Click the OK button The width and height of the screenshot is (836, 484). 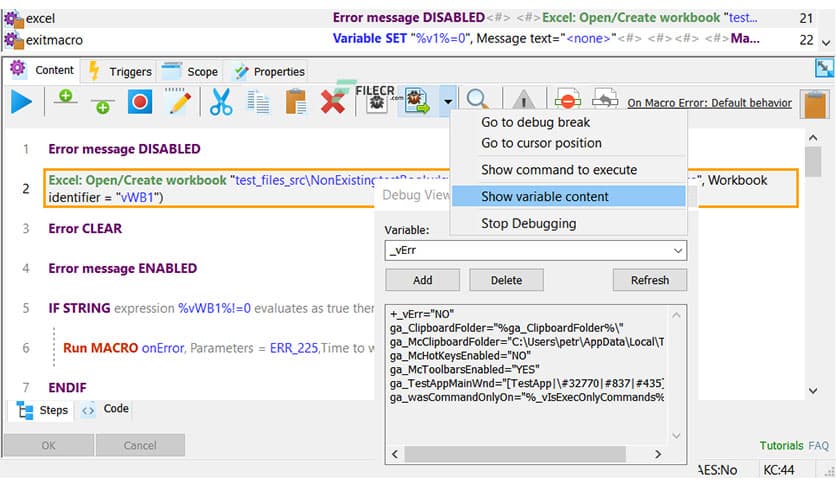point(49,445)
